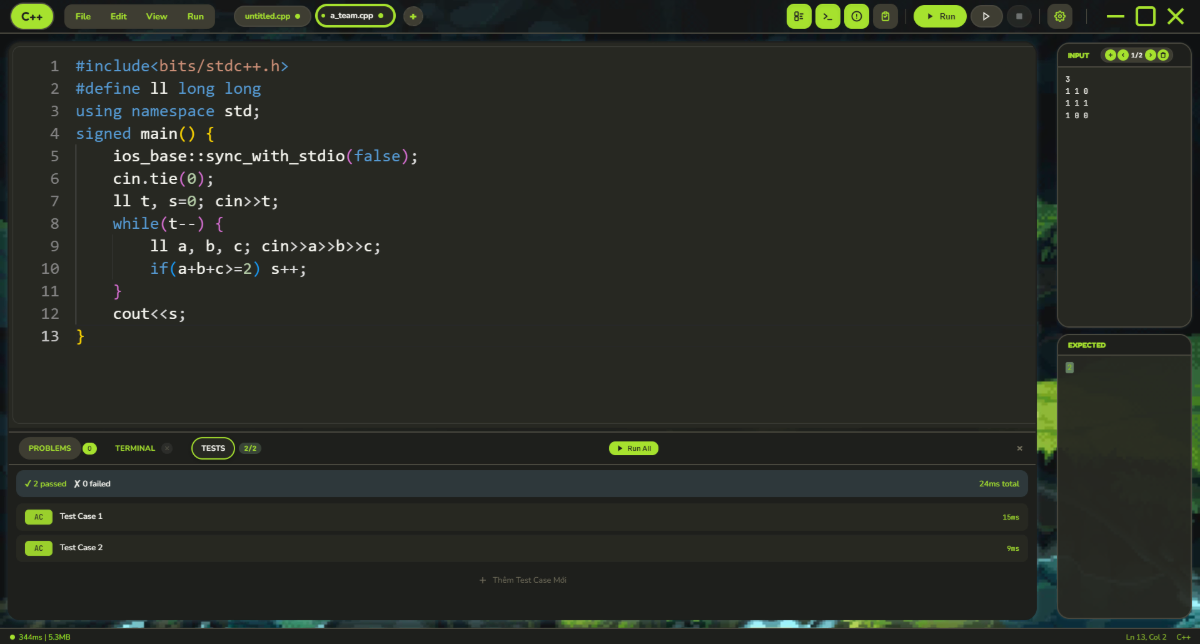The width and height of the screenshot is (1200, 644).
Task: Click Run All in the tests panel
Action: (633, 448)
